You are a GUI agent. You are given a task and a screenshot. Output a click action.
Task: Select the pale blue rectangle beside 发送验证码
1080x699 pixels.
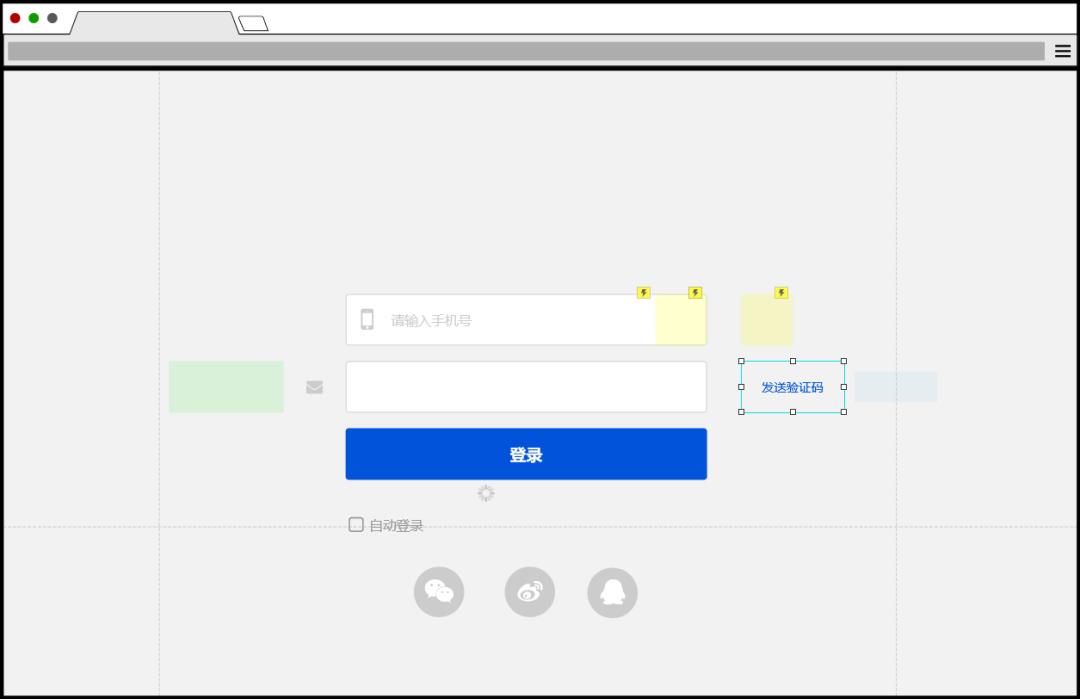895,387
